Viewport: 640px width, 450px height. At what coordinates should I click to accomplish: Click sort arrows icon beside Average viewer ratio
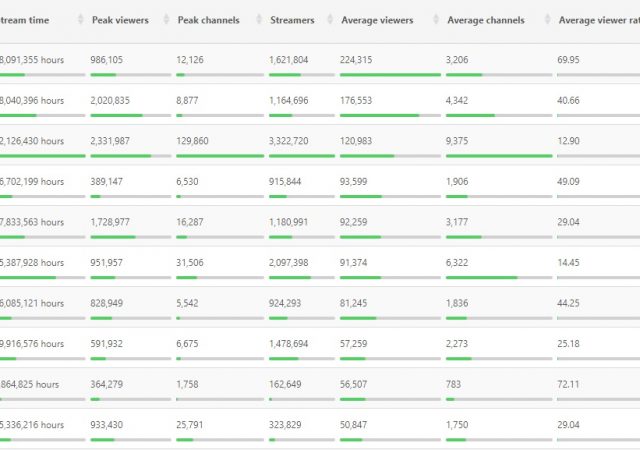tap(636, 20)
